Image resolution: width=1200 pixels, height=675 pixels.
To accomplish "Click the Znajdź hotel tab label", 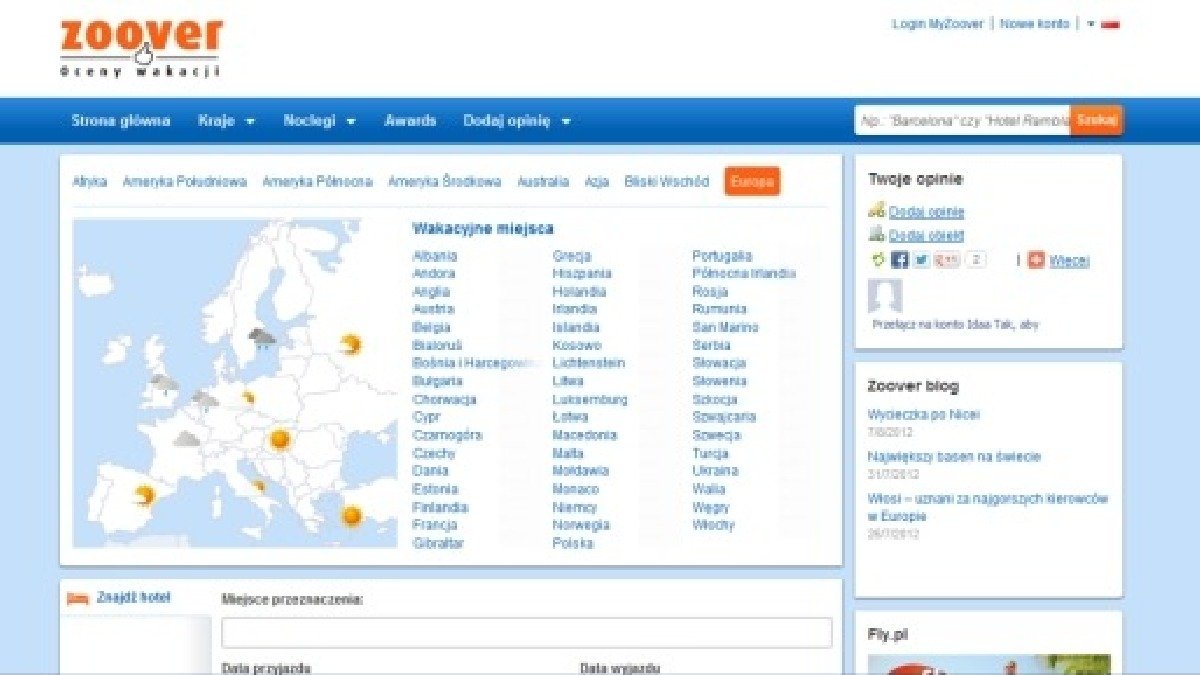I will click(x=134, y=597).
